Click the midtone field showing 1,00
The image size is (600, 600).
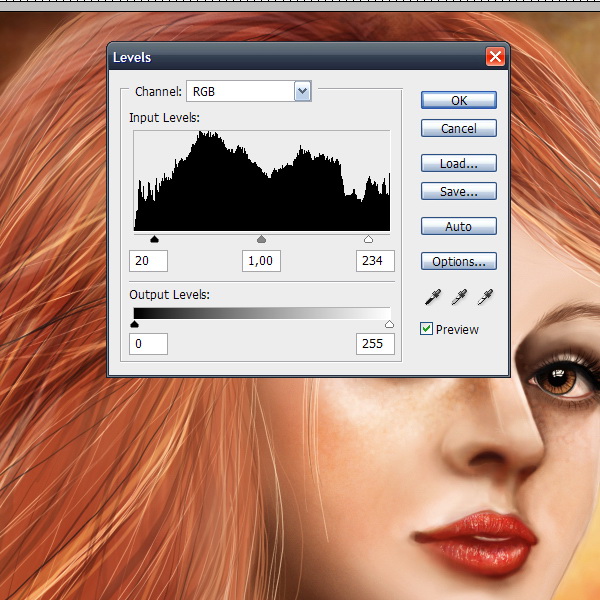click(x=261, y=261)
